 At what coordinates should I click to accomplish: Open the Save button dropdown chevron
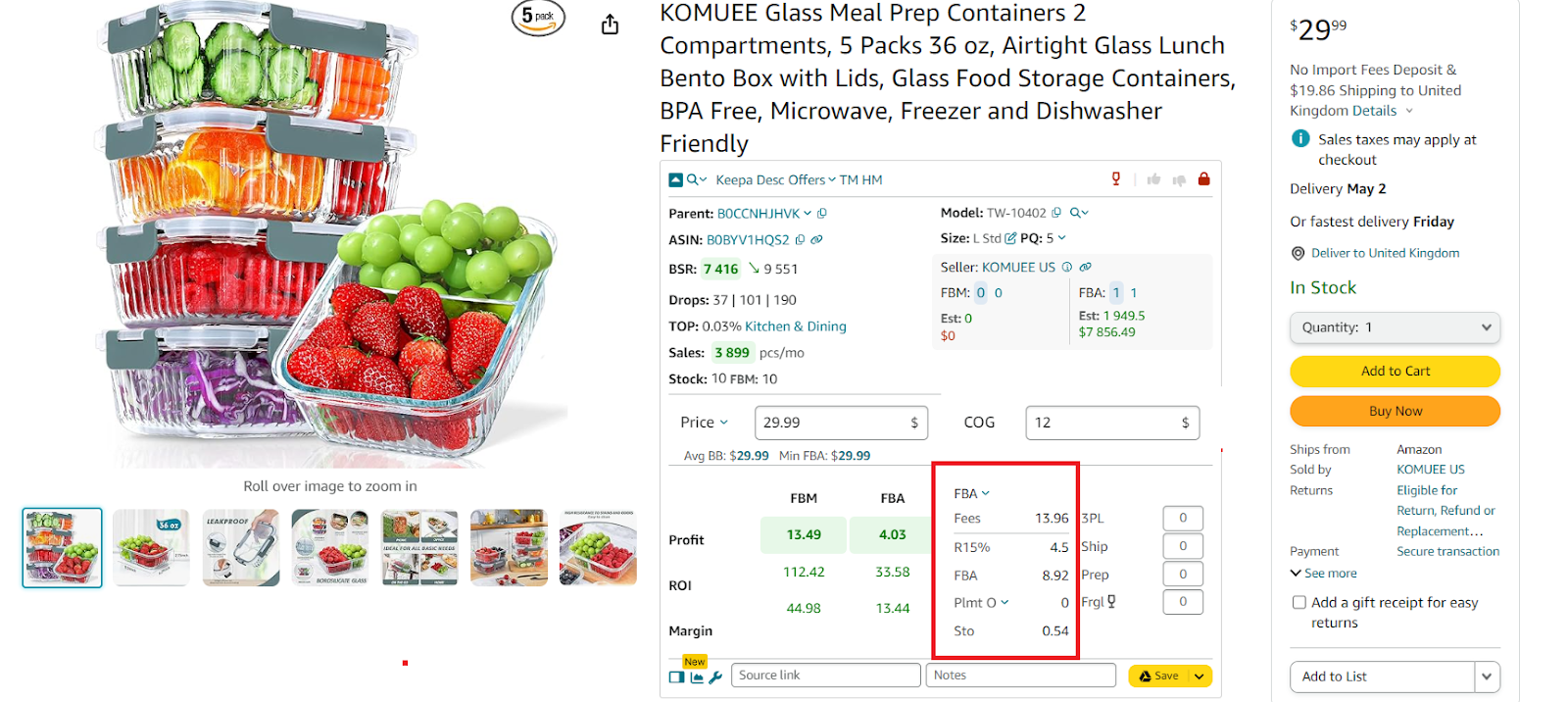tap(1198, 676)
